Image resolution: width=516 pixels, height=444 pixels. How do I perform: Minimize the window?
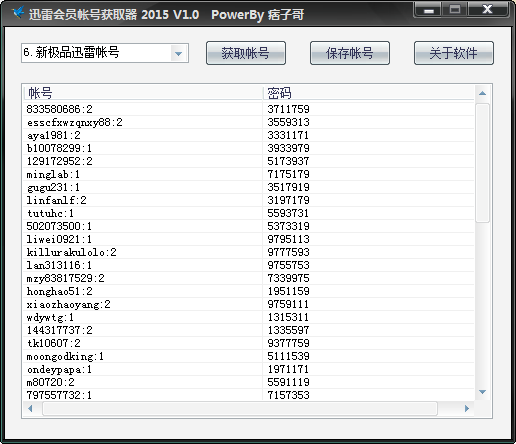428,10
